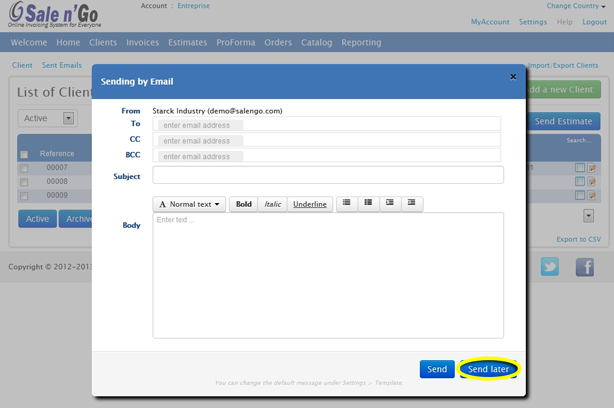Viewport: 614px width, 408px height.
Task: Indent the body text
Action: (x=411, y=204)
